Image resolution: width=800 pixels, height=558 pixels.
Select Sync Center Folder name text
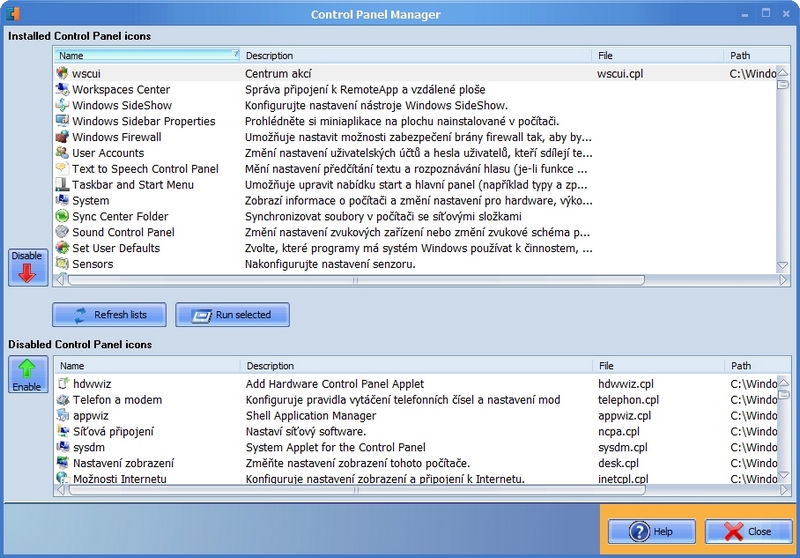tap(120, 216)
